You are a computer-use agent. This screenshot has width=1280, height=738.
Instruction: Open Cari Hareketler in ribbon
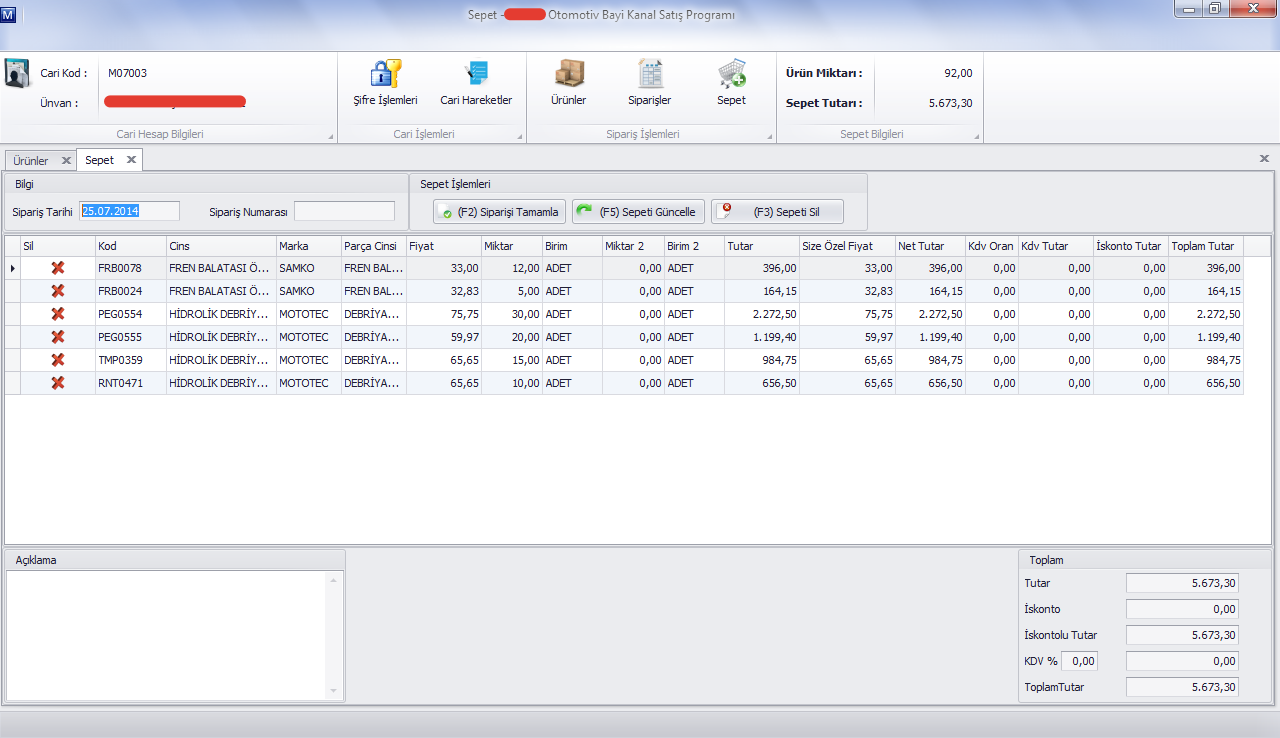coord(476,74)
